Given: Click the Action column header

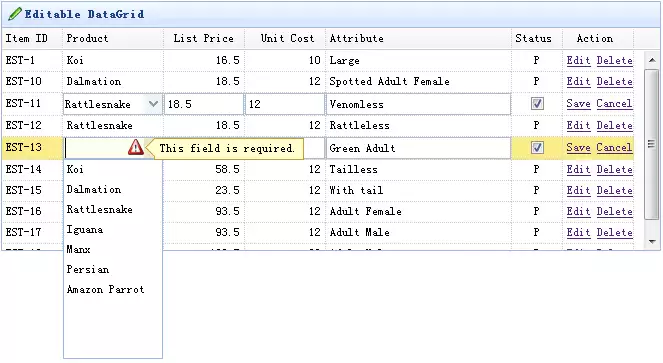Looking at the screenshot, I should tap(598, 38).
